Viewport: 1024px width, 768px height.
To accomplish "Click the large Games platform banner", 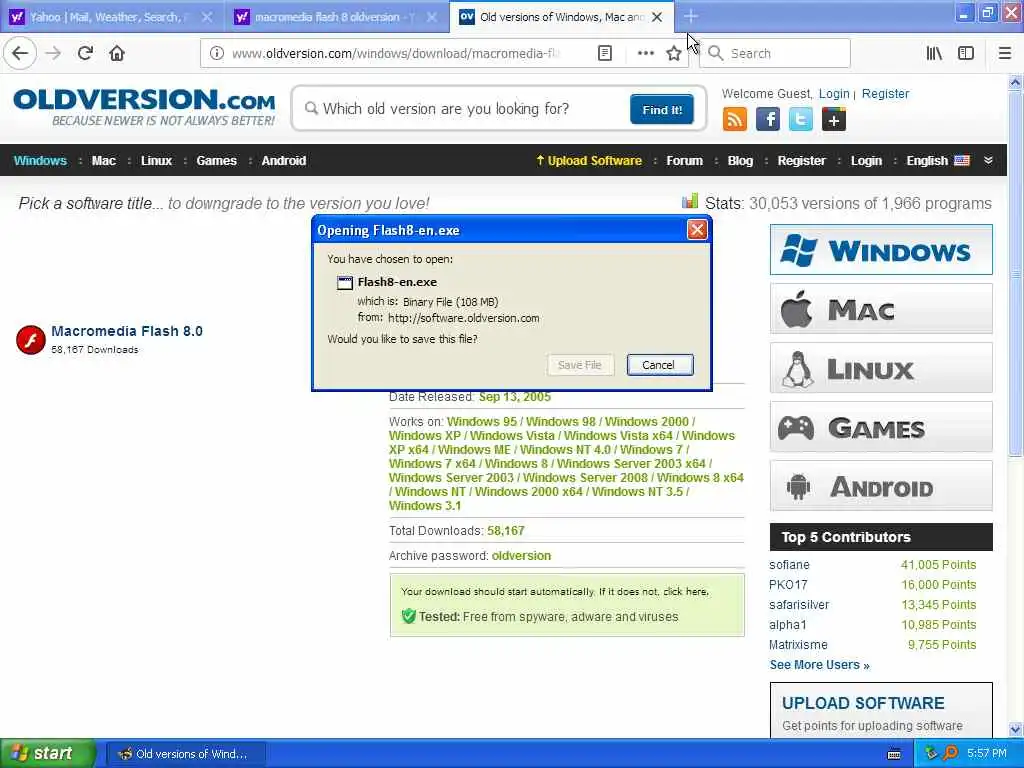I will (881, 427).
